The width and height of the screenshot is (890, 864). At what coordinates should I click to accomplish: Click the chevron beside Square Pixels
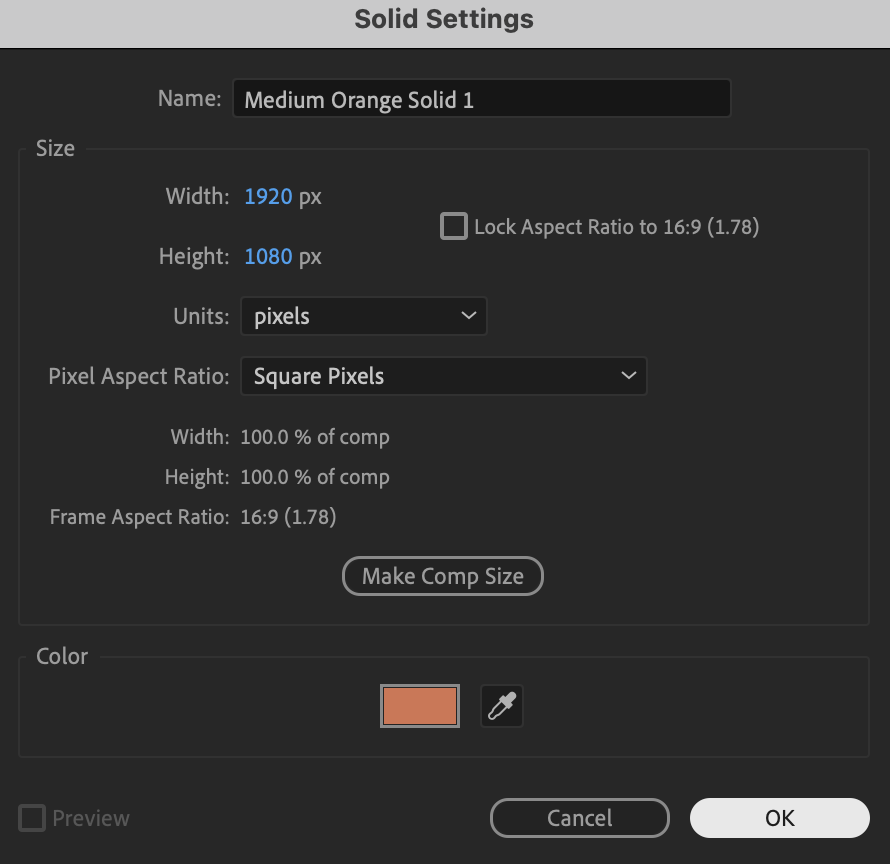[x=628, y=376]
